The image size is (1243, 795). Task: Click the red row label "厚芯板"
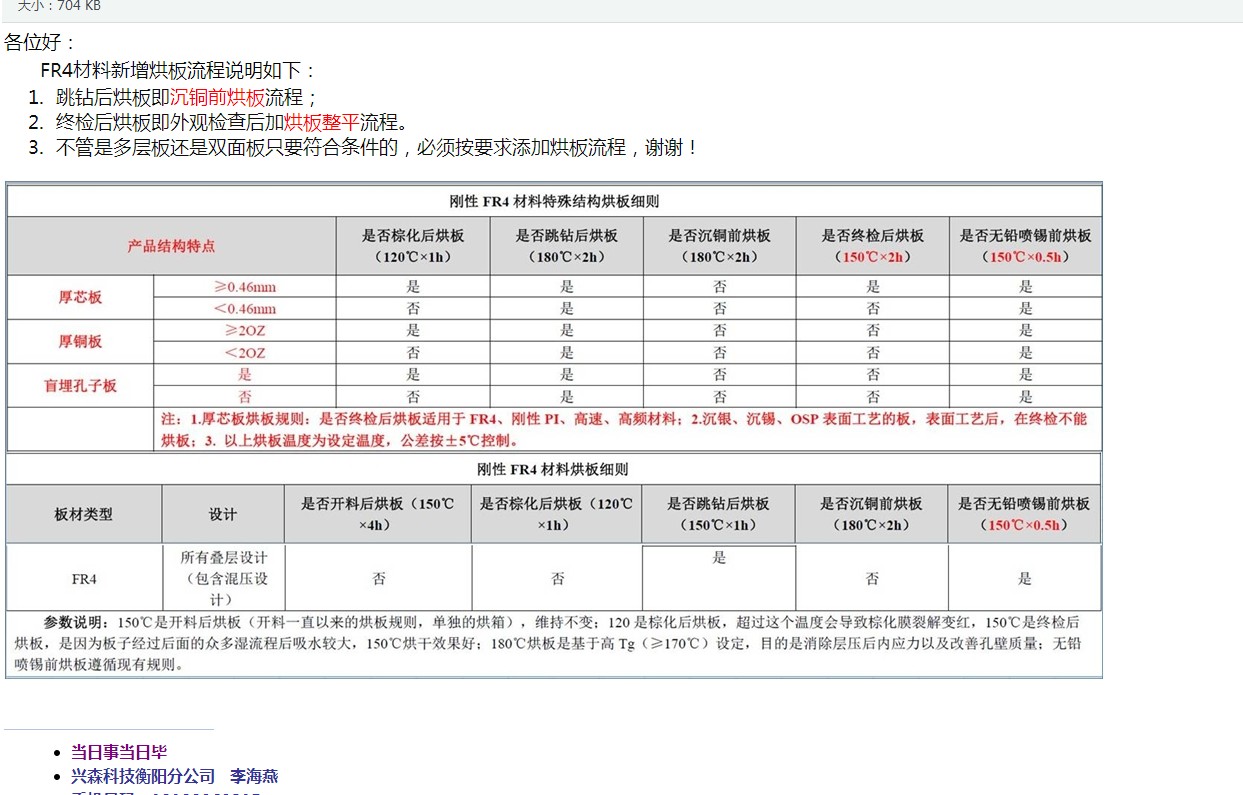(80, 298)
